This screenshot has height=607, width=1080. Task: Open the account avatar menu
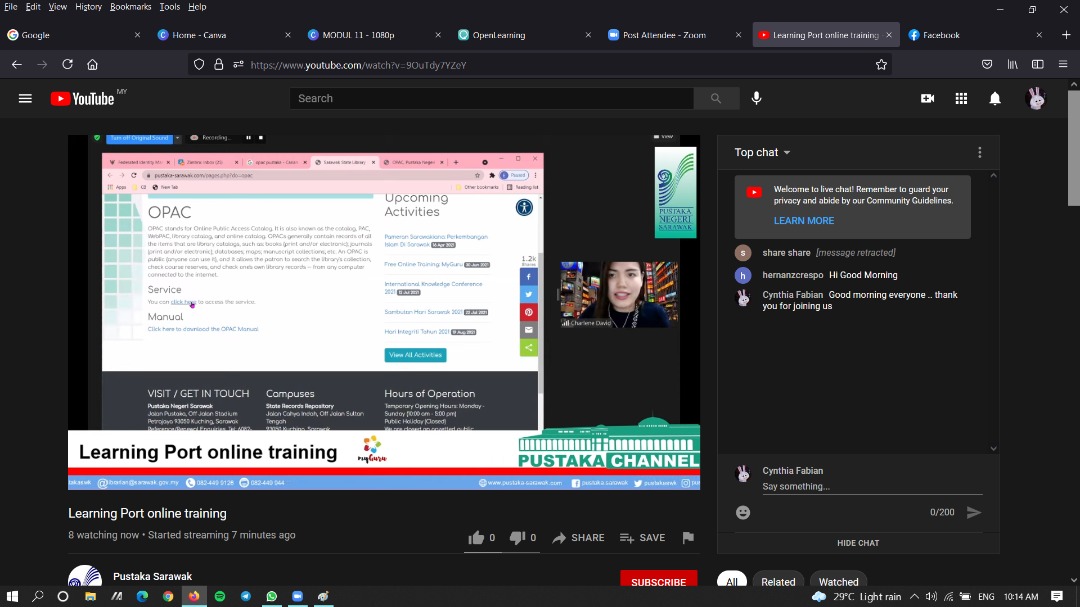1035,99
